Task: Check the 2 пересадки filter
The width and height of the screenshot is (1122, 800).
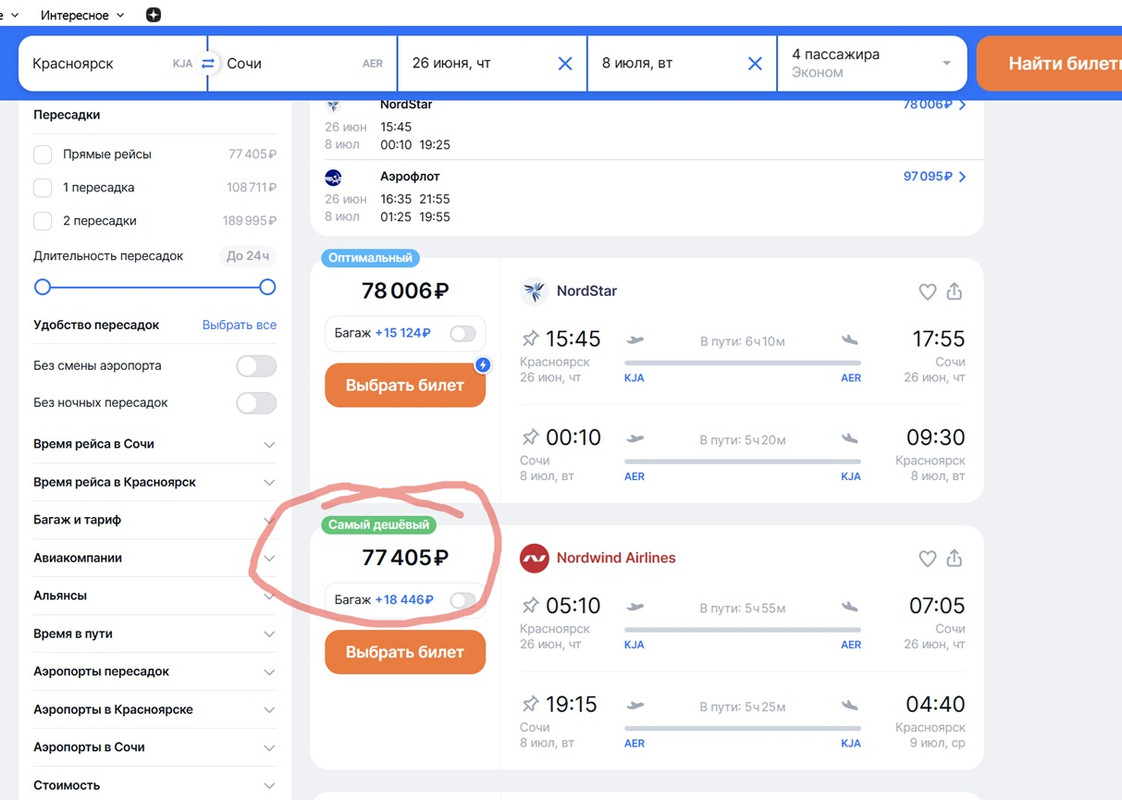Action: tap(43, 221)
